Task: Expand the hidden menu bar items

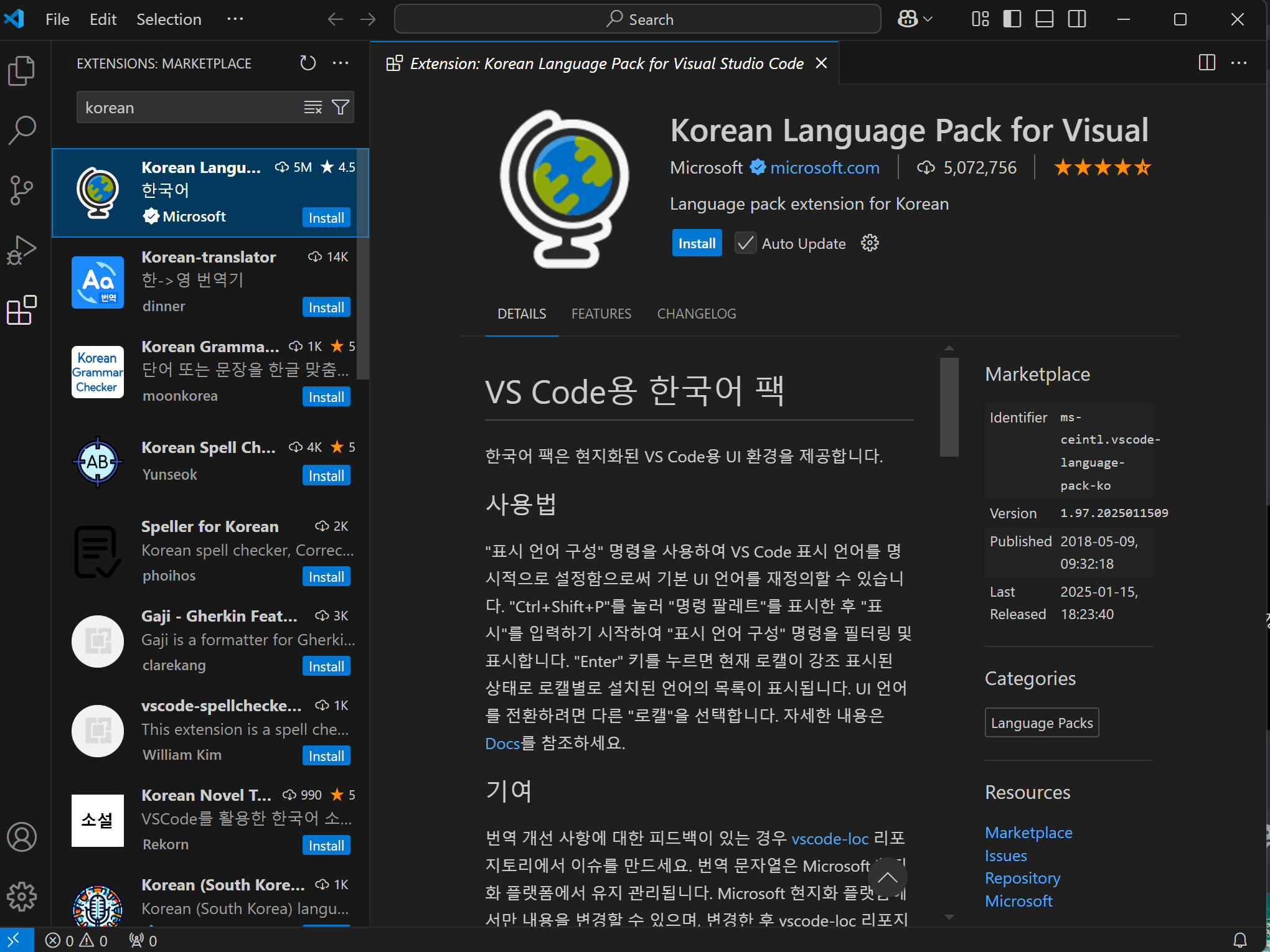Action: pyautogui.click(x=235, y=19)
